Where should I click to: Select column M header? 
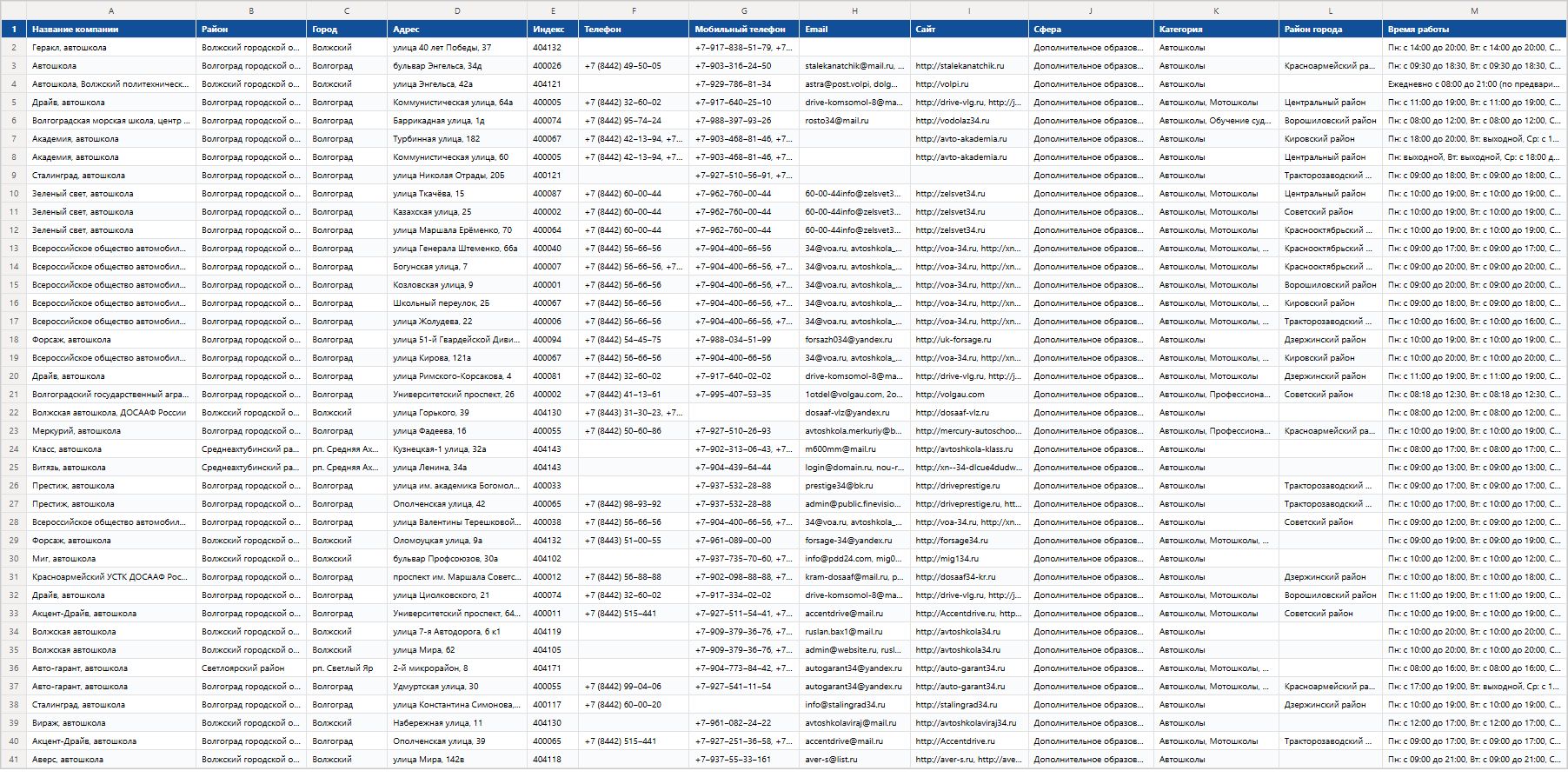1474,10
